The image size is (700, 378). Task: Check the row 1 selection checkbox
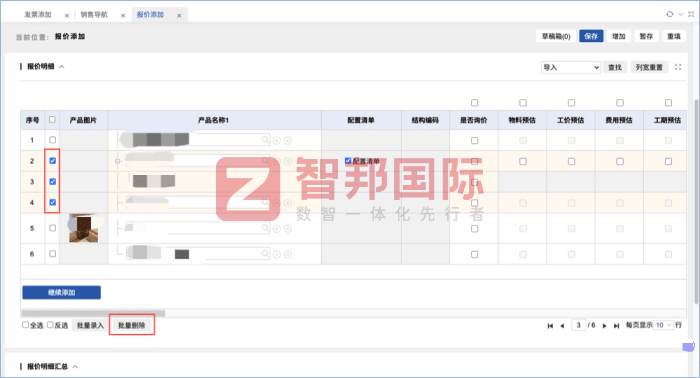52,140
